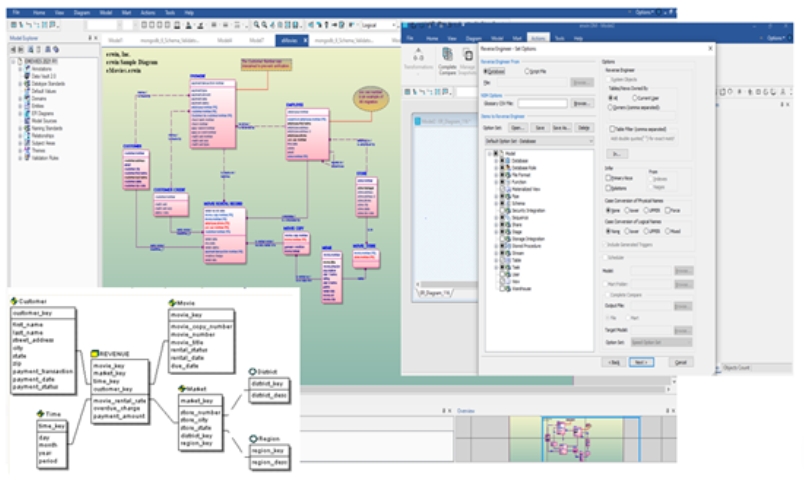The height and width of the screenshot is (496, 804).
Task: Click Relationships node icon in Model Explorer
Action: (28, 135)
